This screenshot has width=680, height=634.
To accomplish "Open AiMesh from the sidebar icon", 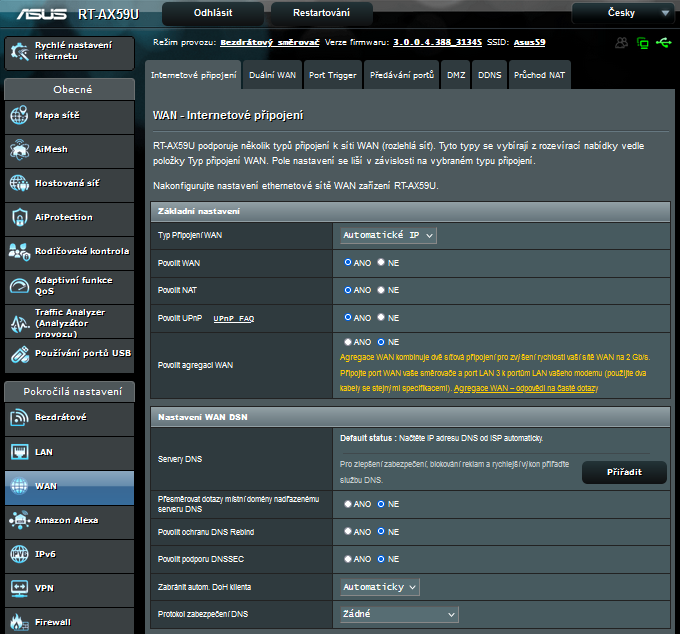I will 19,149.
